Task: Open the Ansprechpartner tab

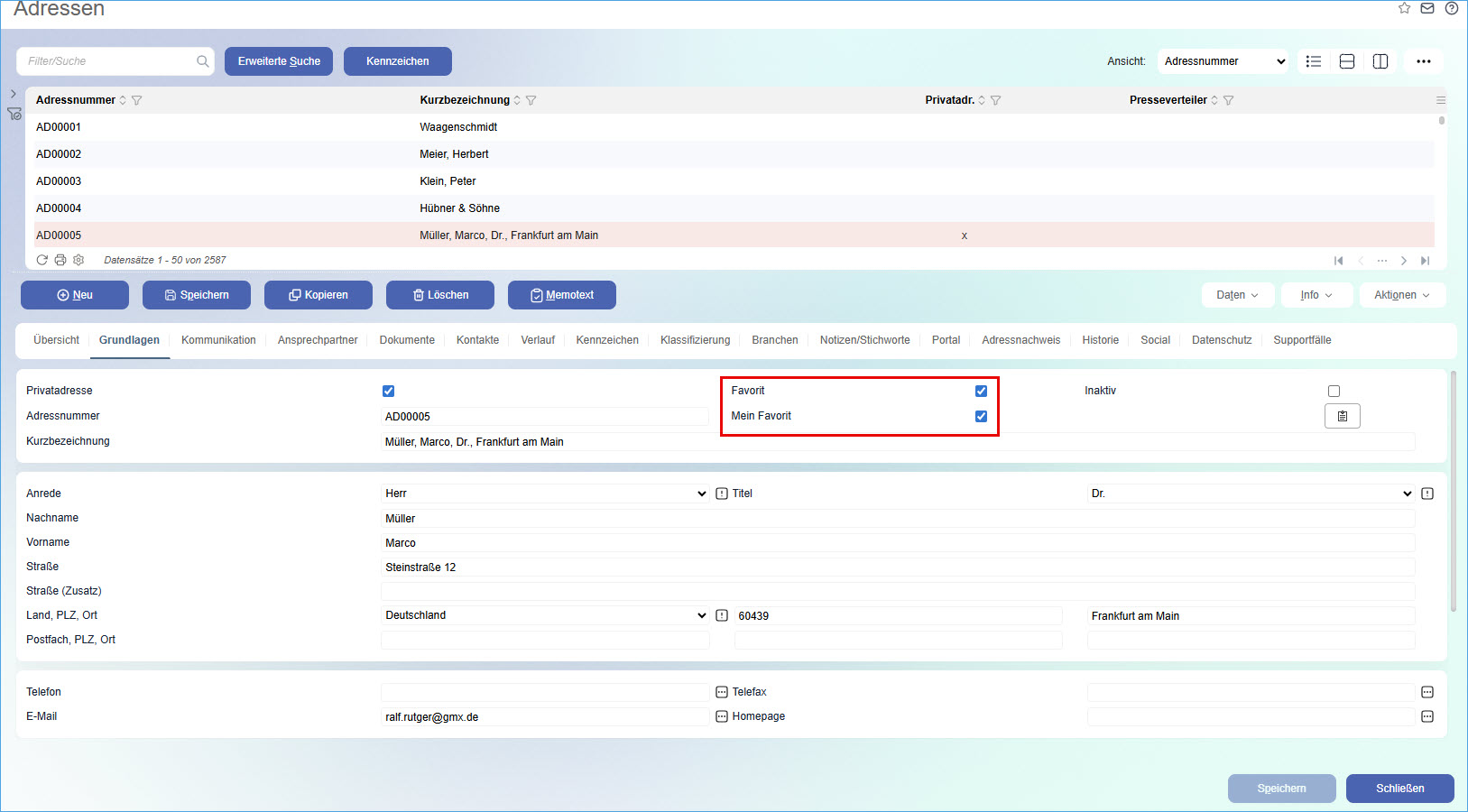Action: coord(318,340)
